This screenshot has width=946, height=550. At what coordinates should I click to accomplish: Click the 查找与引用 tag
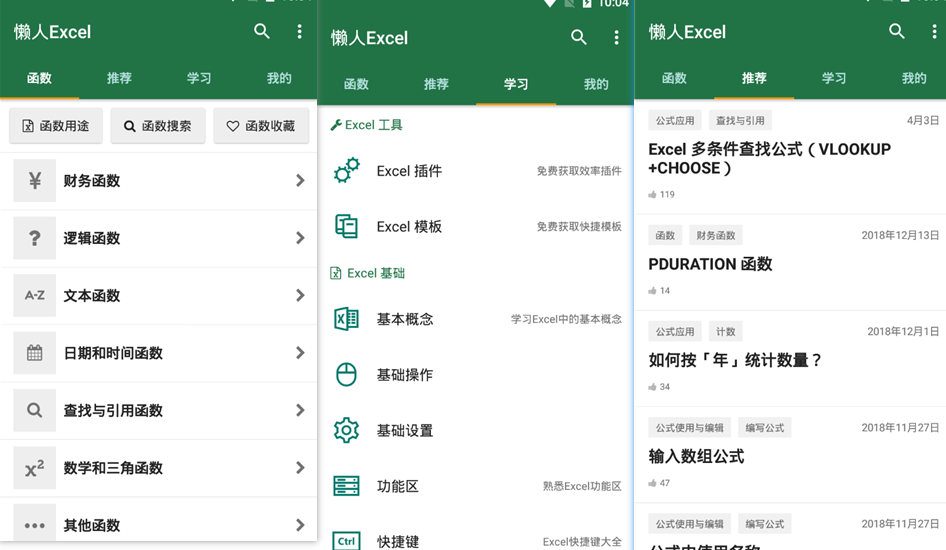click(740, 121)
